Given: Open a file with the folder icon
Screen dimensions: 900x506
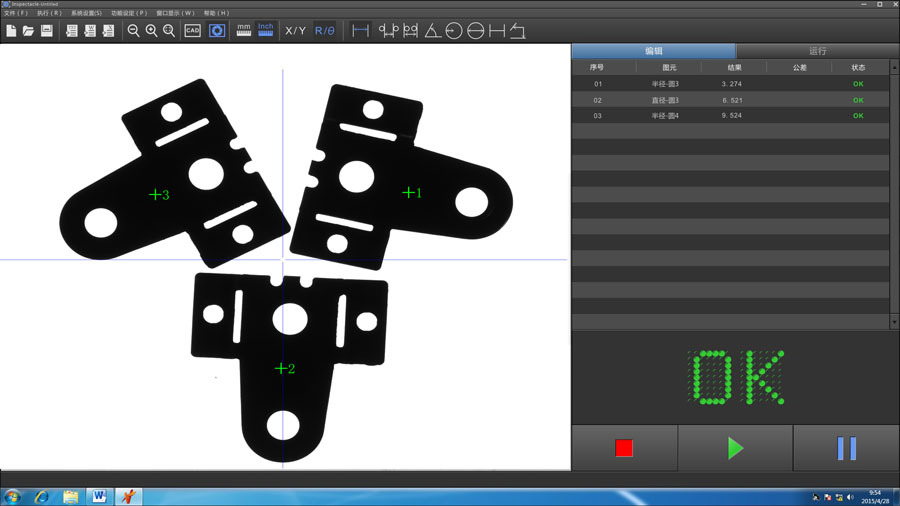Looking at the screenshot, I should (28, 31).
